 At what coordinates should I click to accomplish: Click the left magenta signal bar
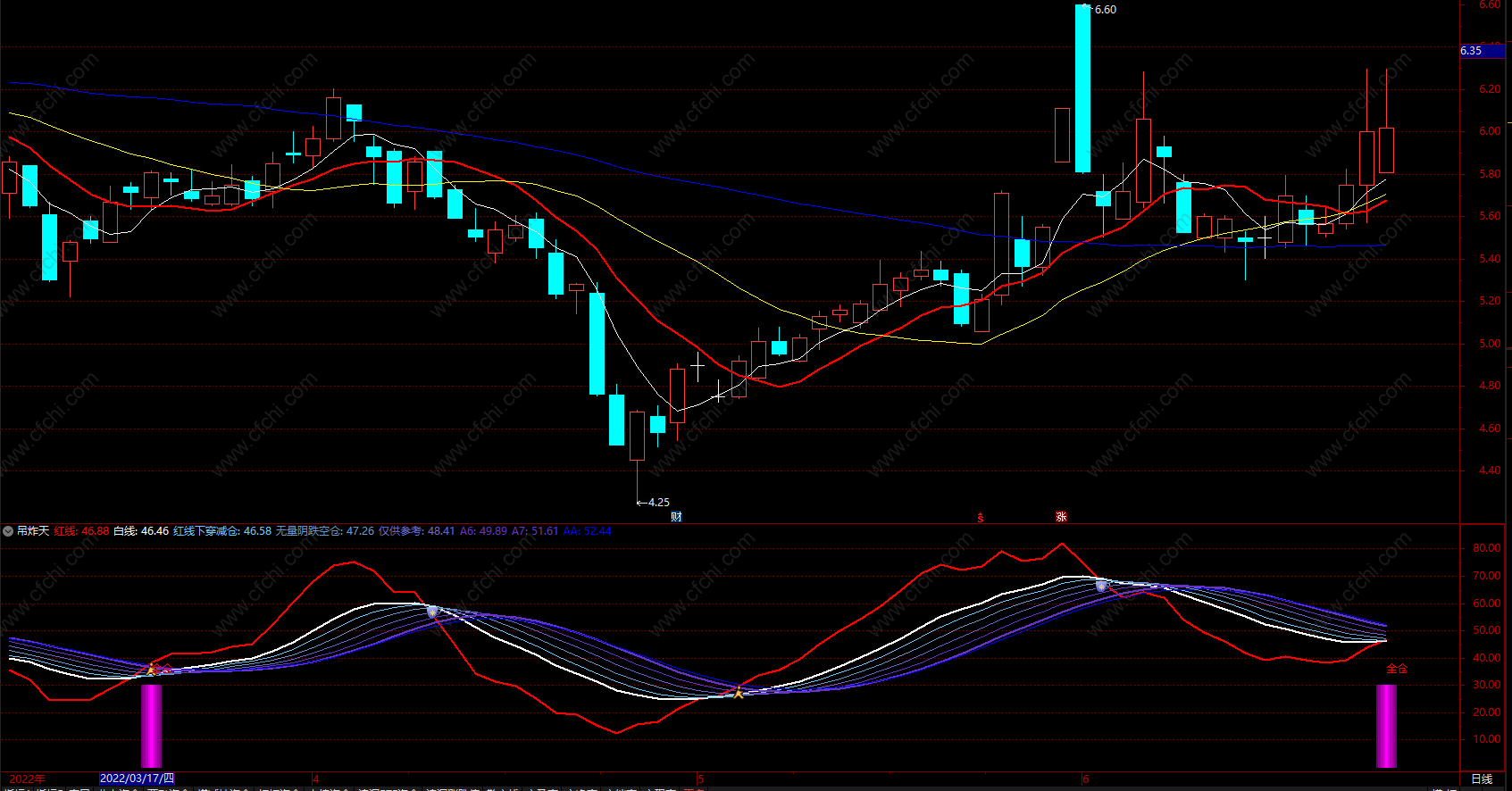[152, 726]
